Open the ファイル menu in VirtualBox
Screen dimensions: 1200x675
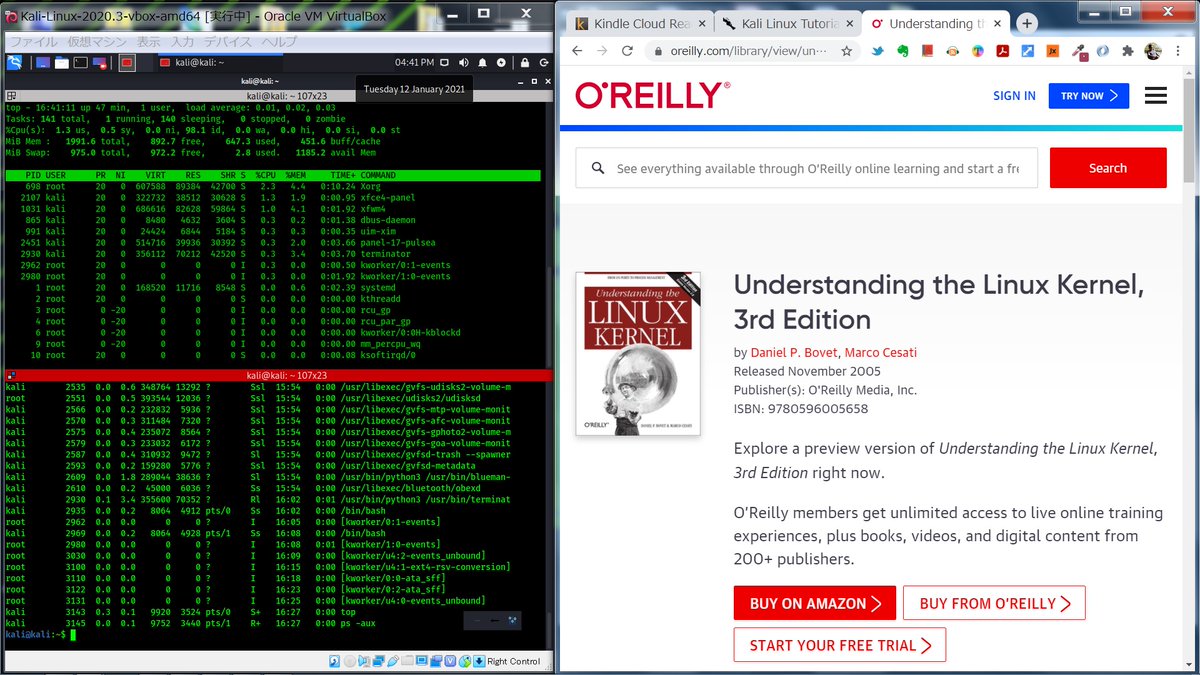click(x=33, y=42)
